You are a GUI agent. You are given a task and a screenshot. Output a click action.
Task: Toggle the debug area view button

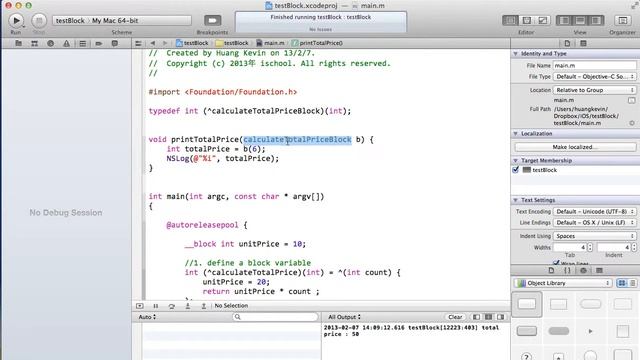pyautogui.click(x=580, y=20)
